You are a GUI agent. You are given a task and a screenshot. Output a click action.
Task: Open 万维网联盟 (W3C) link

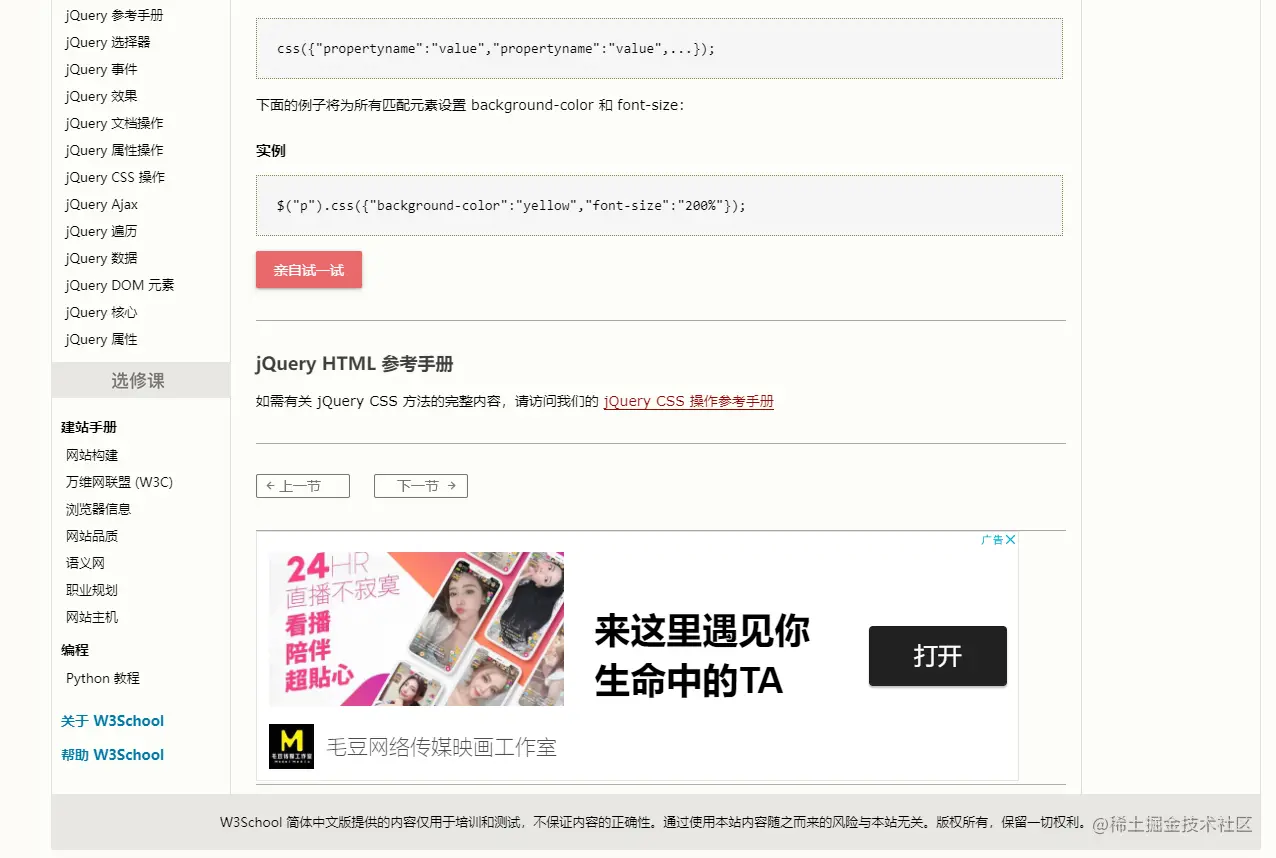119,482
